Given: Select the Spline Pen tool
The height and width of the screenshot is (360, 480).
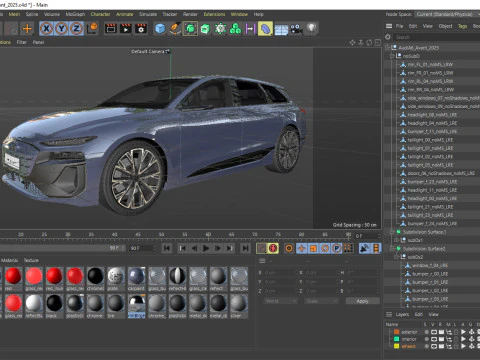Looking at the screenshot, I should [x=175, y=29].
